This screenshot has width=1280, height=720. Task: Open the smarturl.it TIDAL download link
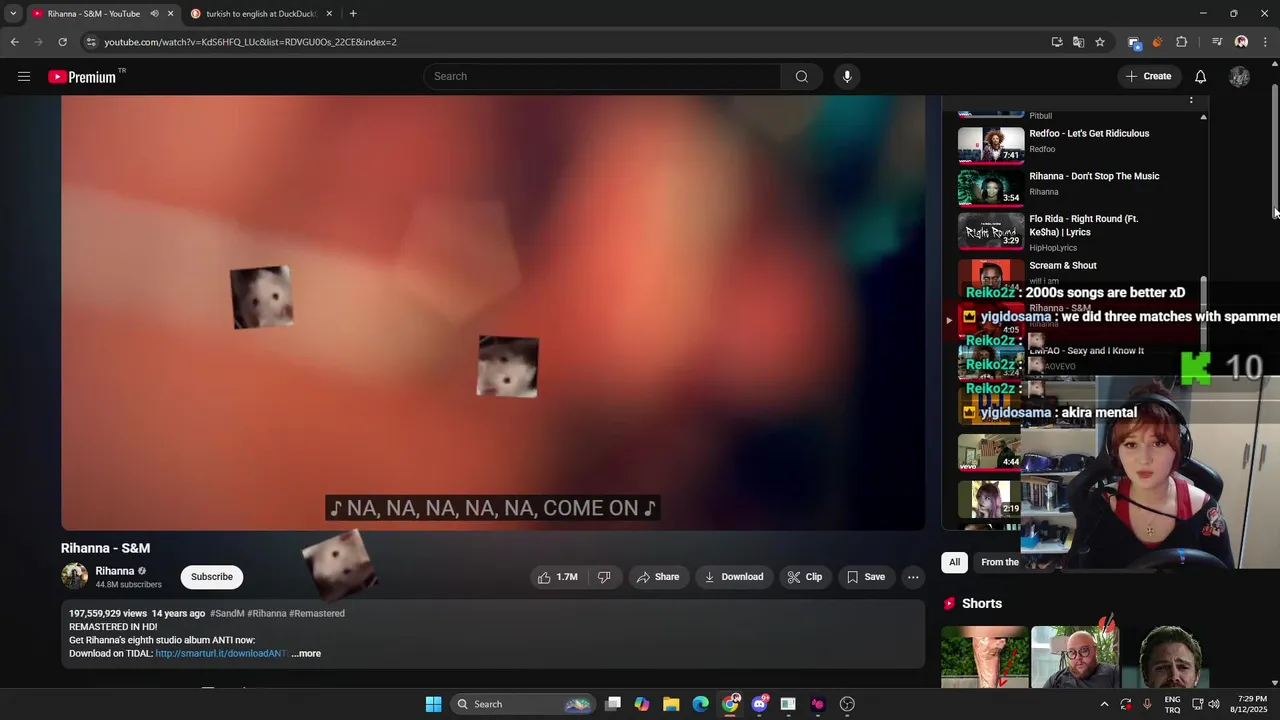[220, 653]
